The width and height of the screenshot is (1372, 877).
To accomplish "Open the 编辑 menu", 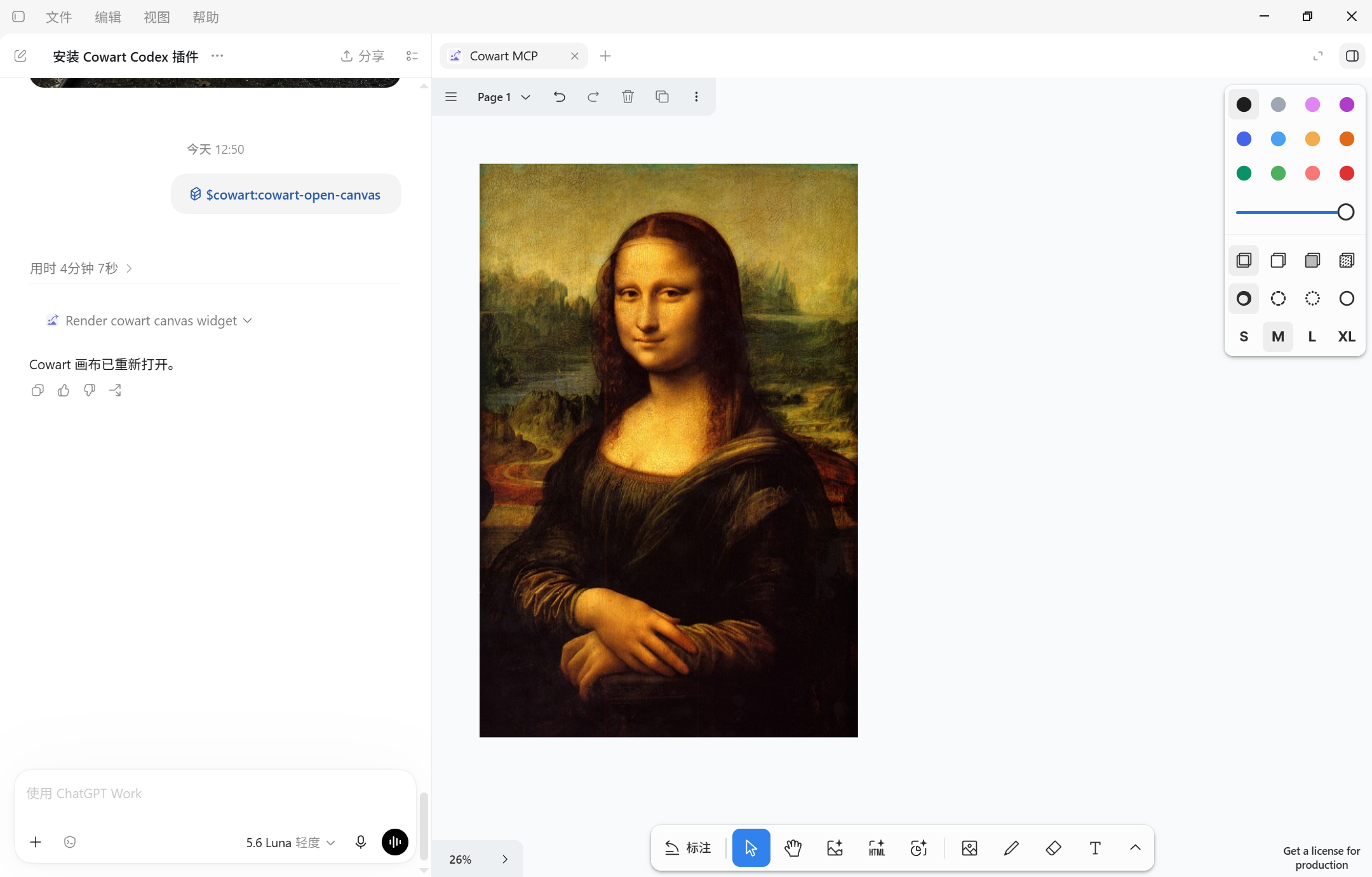I will (x=107, y=17).
